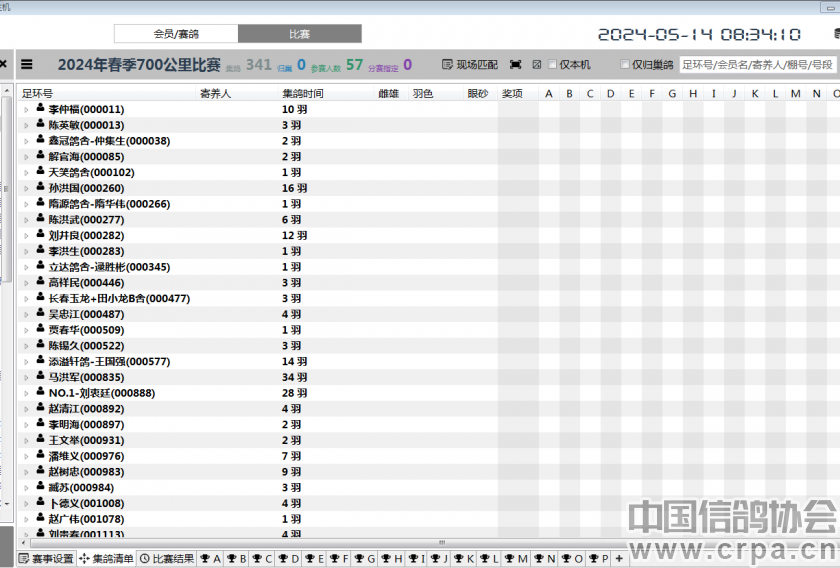
Task: Expand the 刘井良(000282) row
Action: pyautogui.click(x=26, y=236)
